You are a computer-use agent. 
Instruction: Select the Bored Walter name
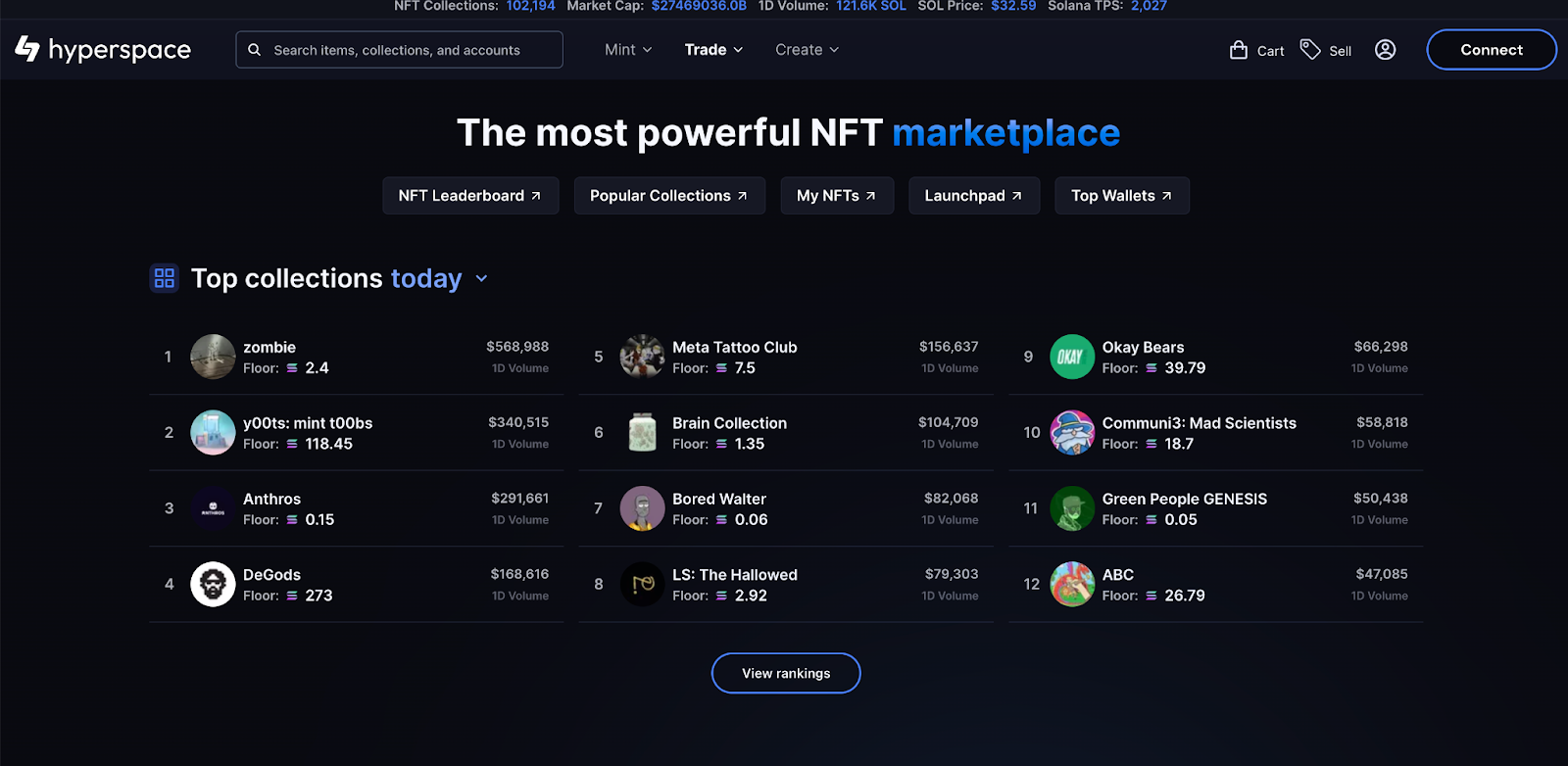(x=719, y=499)
